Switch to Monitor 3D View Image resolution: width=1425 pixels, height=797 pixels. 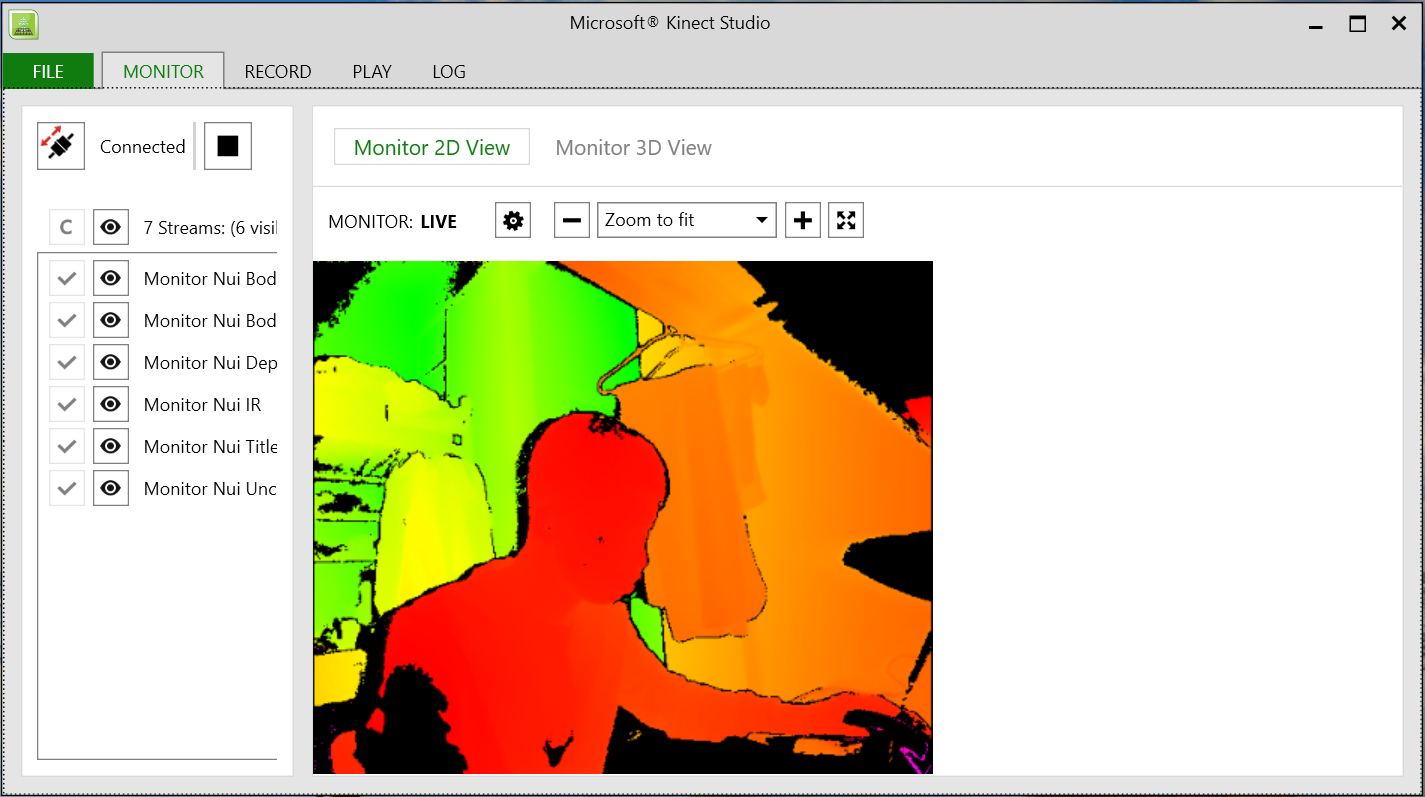(x=633, y=147)
